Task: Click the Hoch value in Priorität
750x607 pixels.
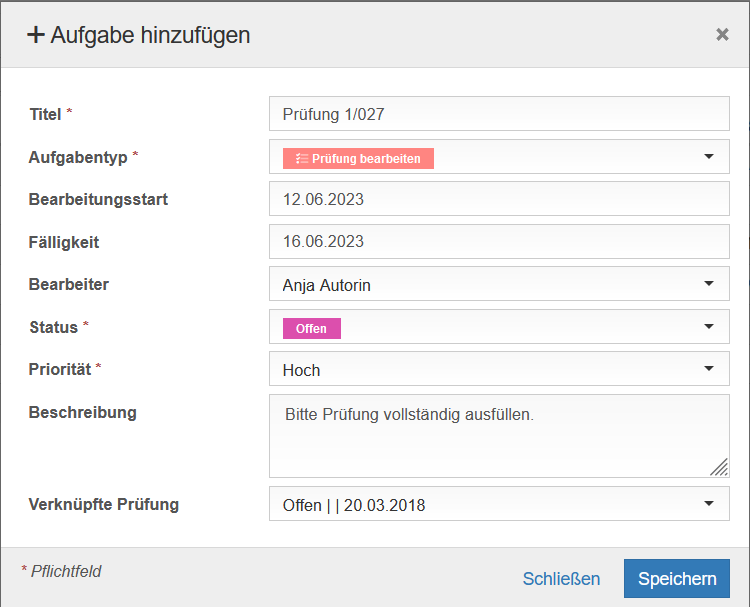Action: point(301,370)
